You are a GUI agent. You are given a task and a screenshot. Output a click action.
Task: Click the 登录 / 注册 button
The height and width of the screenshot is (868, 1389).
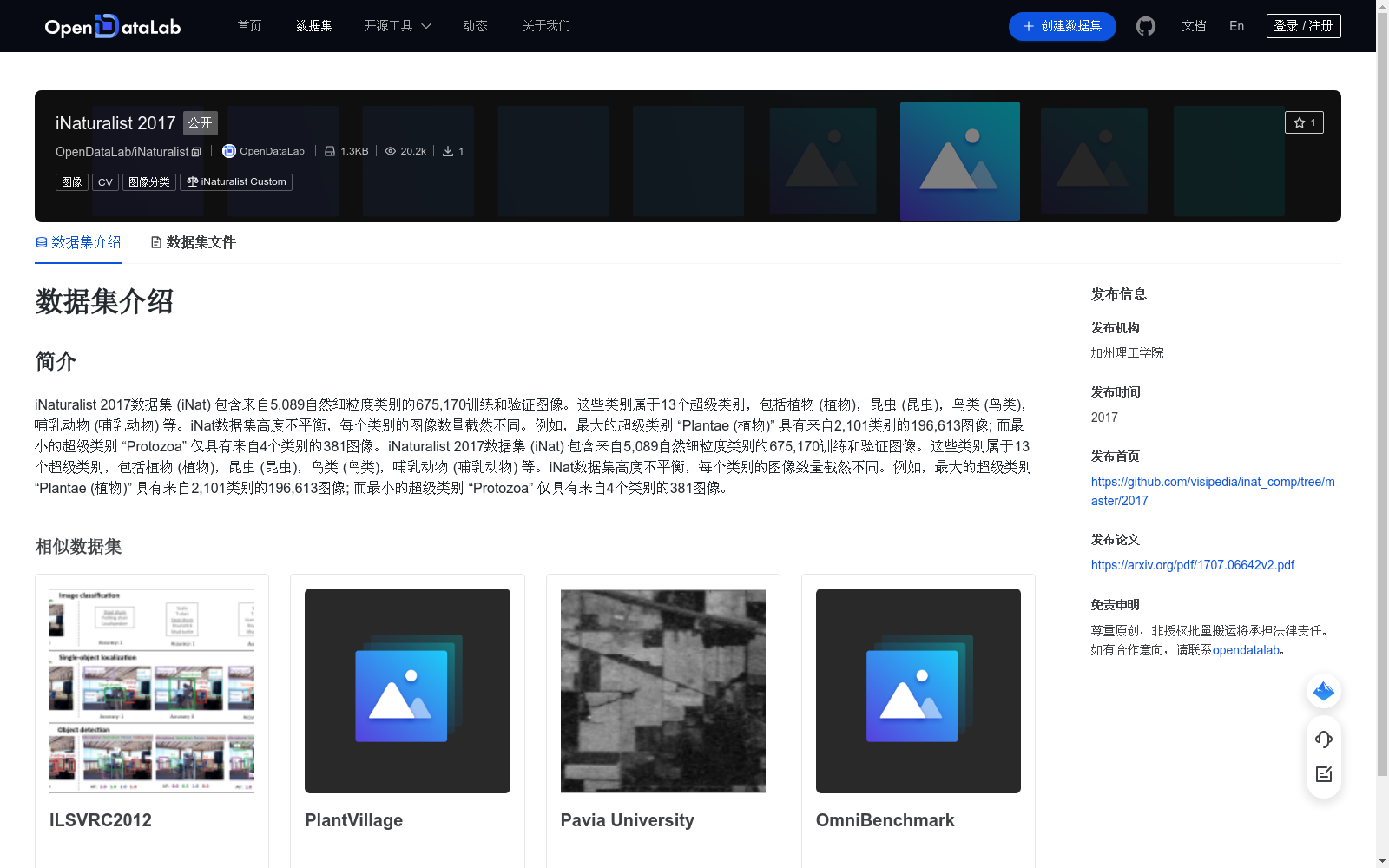pyautogui.click(x=1303, y=25)
